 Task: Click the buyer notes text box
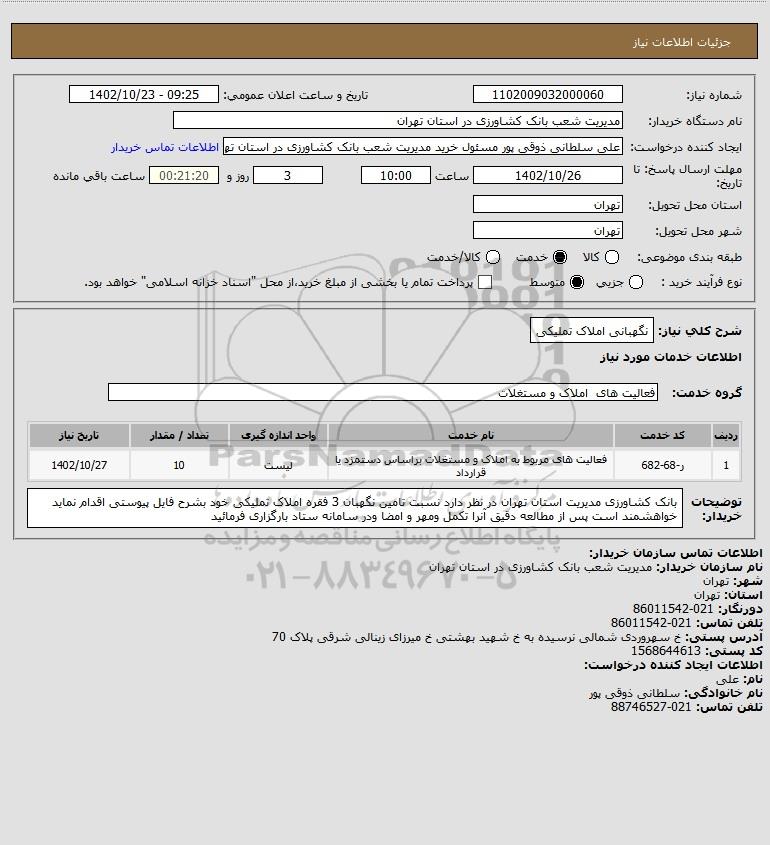click(x=355, y=508)
